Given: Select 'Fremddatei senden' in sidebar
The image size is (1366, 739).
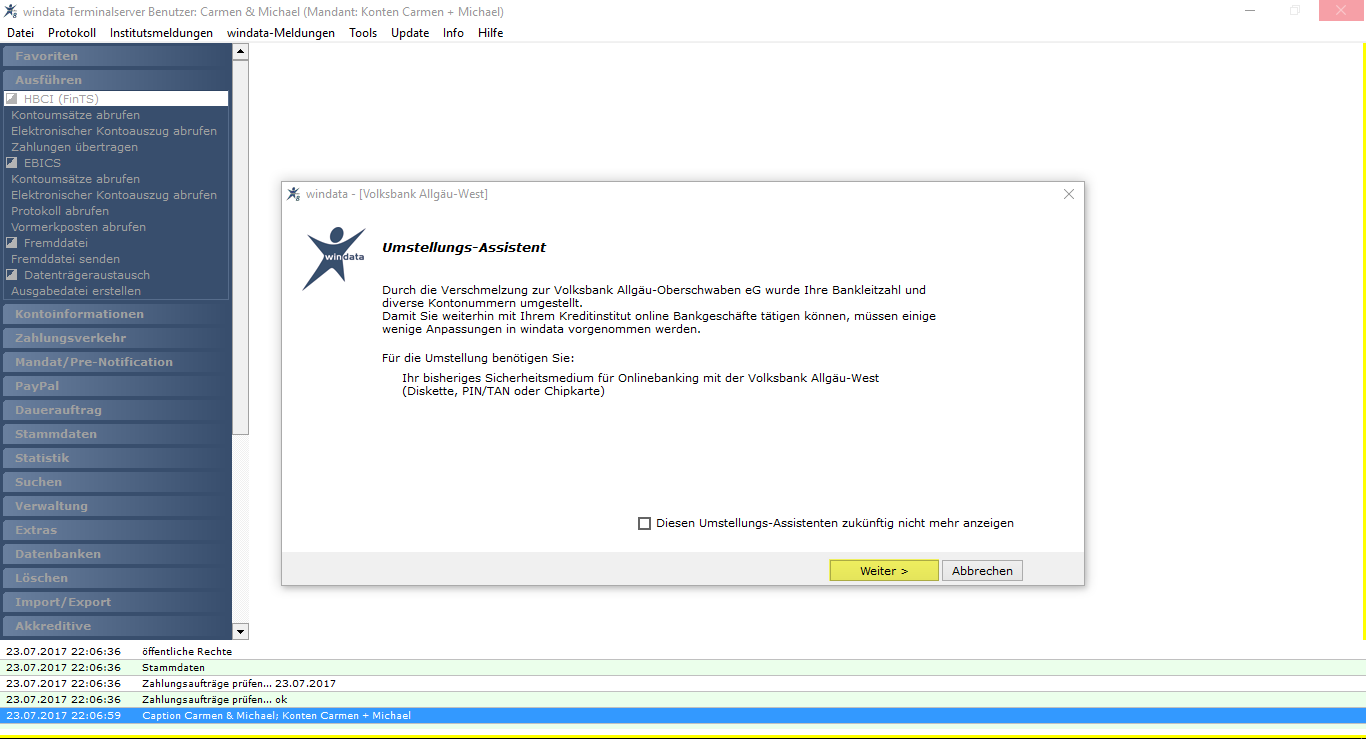Looking at the screenshot, I should 65,259.
